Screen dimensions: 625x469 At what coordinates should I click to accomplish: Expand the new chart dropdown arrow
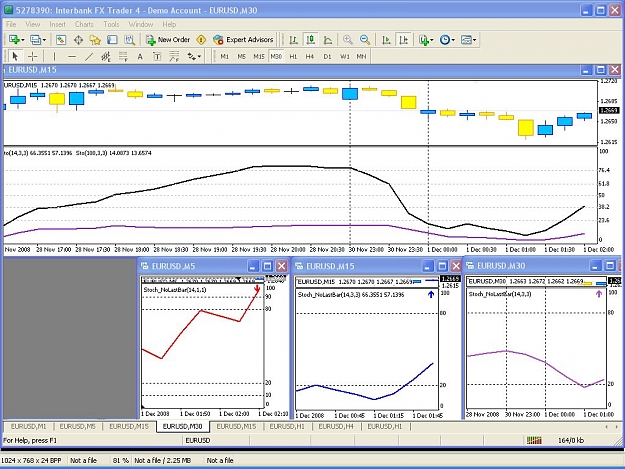pyautogui.click(x=22, y=40)
